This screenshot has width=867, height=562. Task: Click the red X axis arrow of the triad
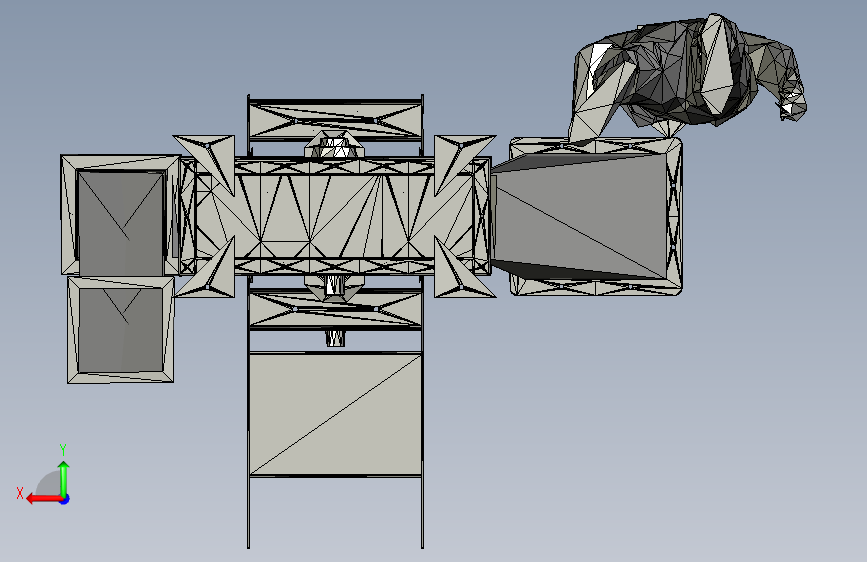tap(44, 499)
